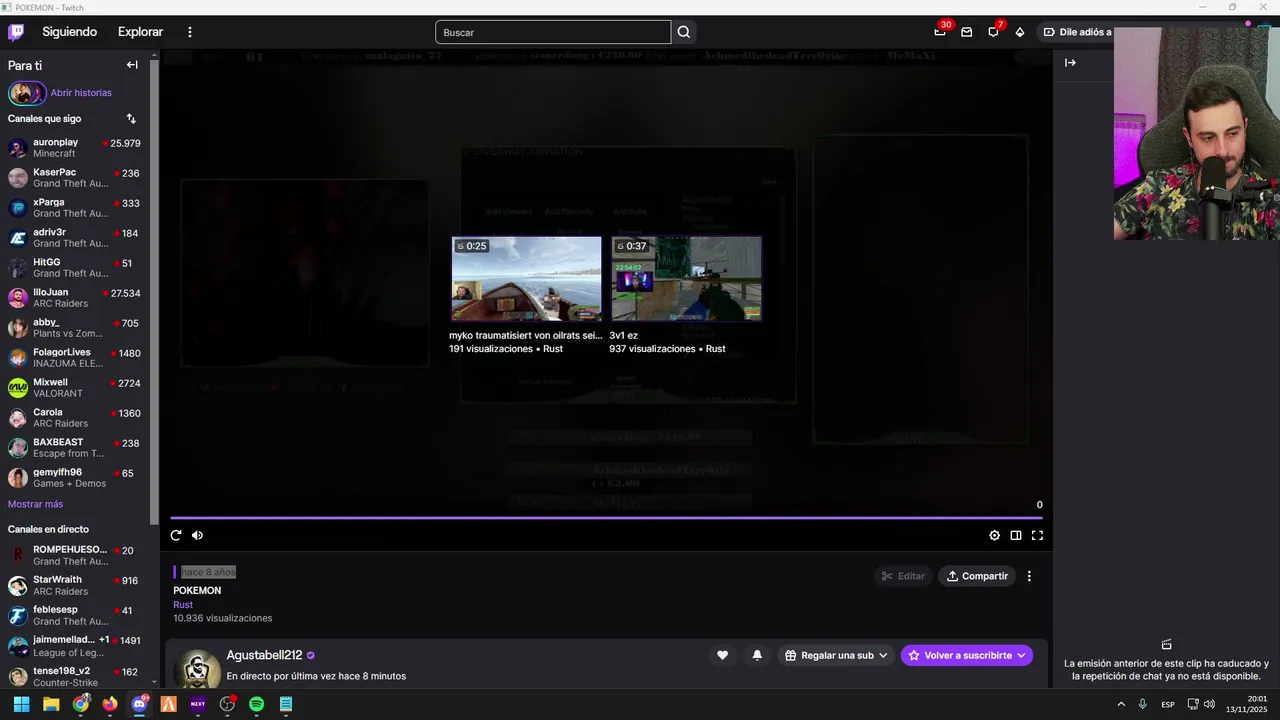Open Spotify from the taskbar
Viewport: 1280px width, 720px height.
coord(256,704)
